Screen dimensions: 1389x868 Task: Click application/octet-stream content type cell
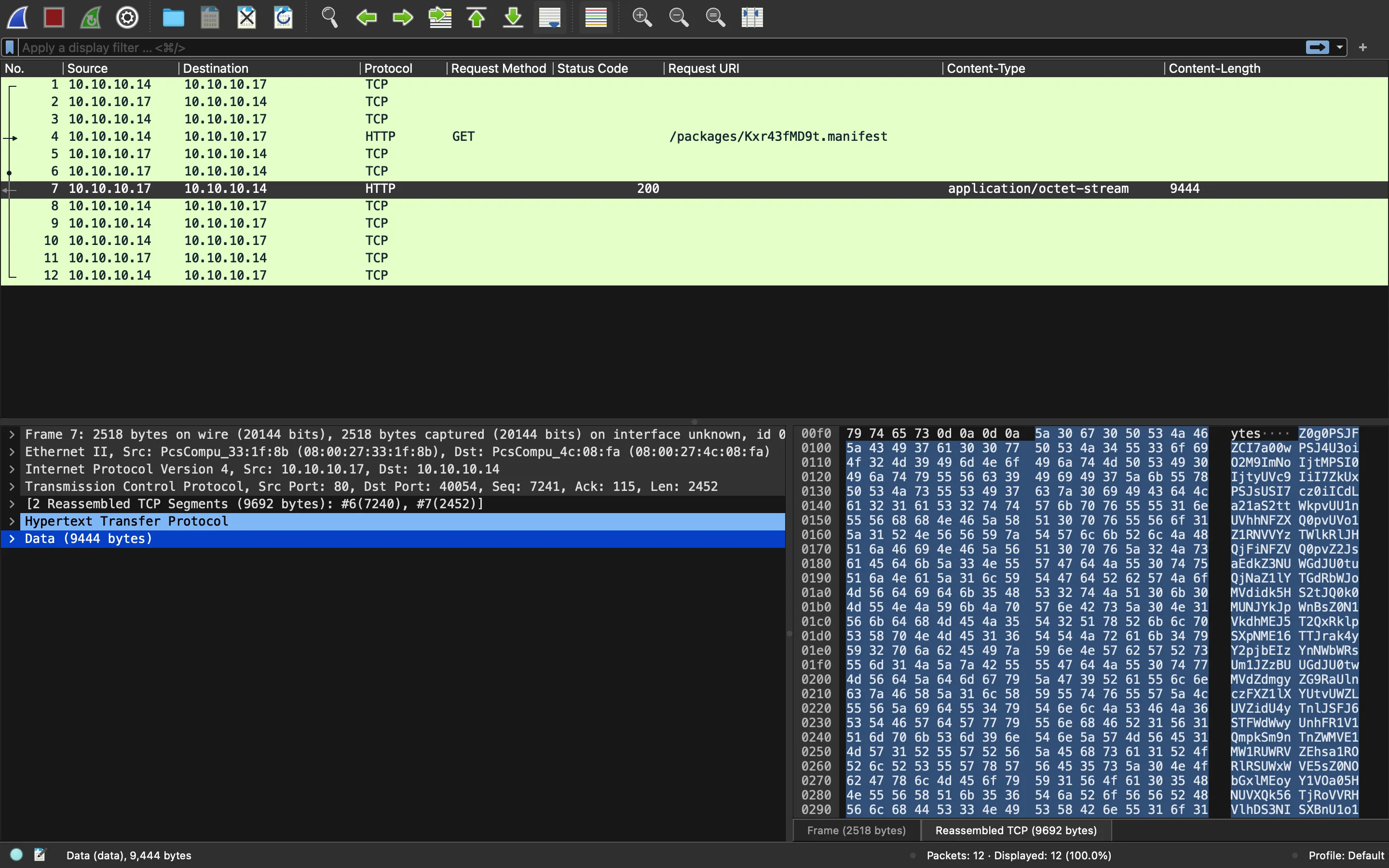(x=1038, y=189)
